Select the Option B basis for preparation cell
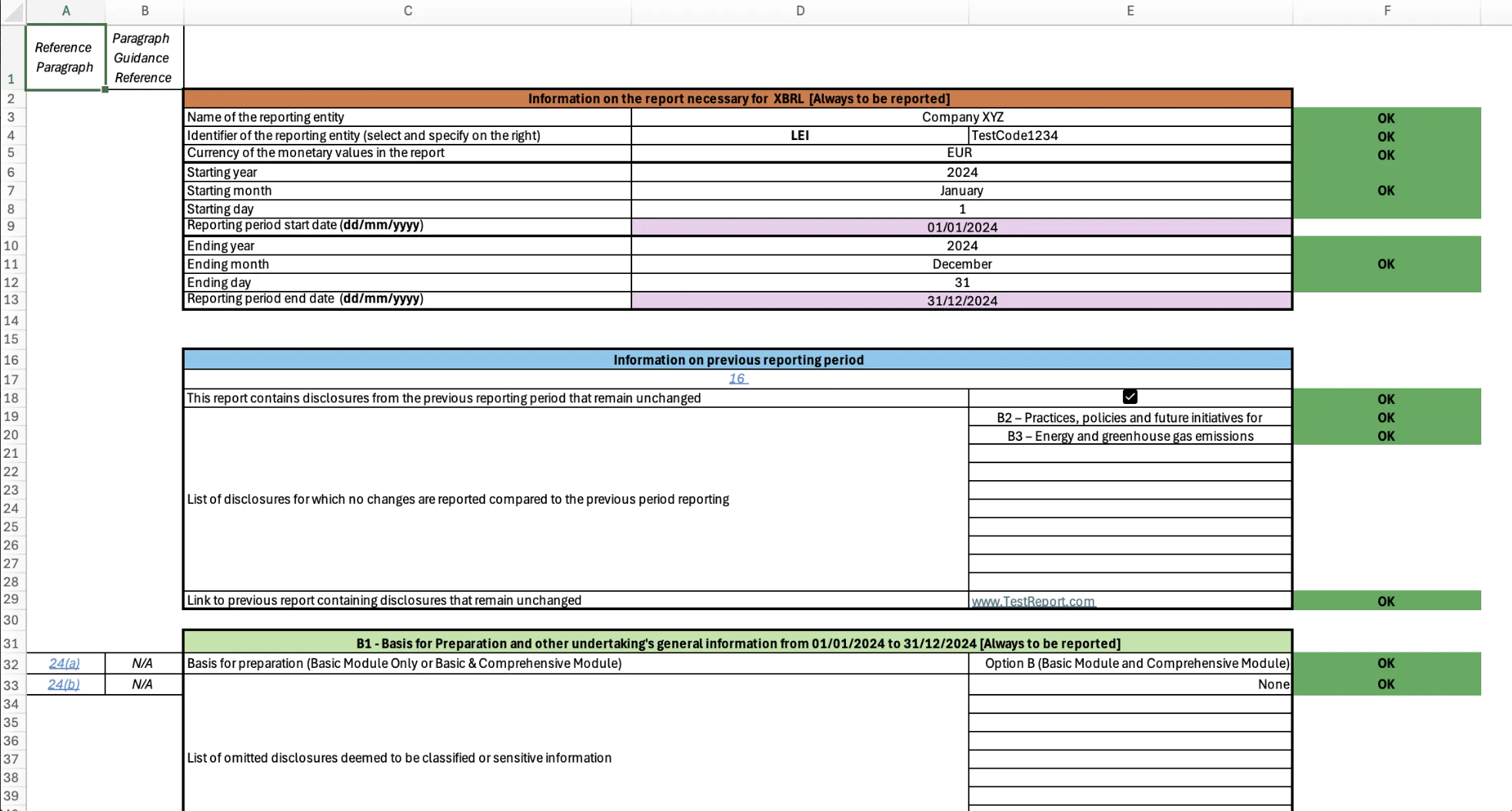1512x811 pixels. coord(1131,663)
